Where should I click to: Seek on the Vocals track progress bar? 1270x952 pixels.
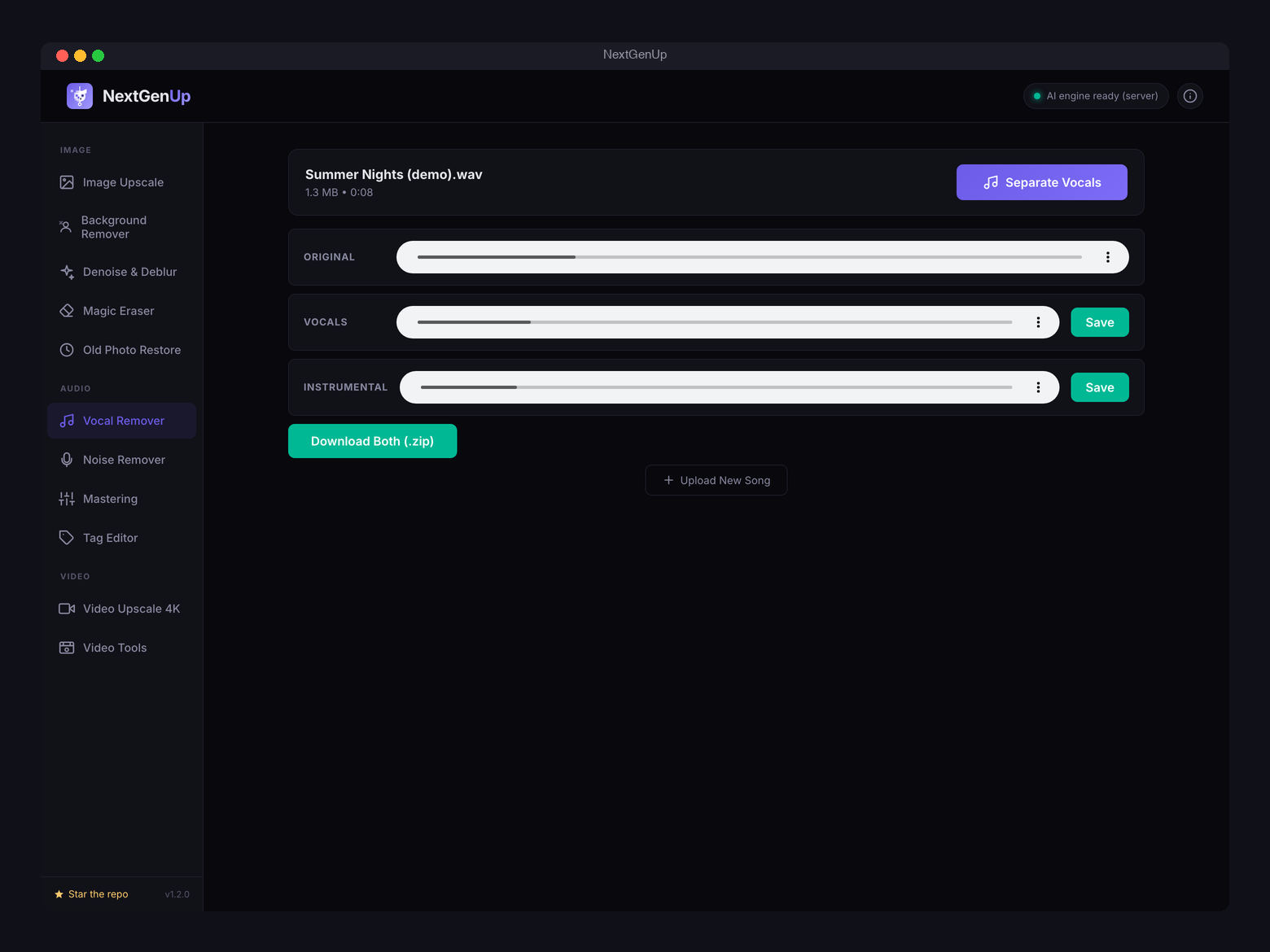[x=715, y=322]
